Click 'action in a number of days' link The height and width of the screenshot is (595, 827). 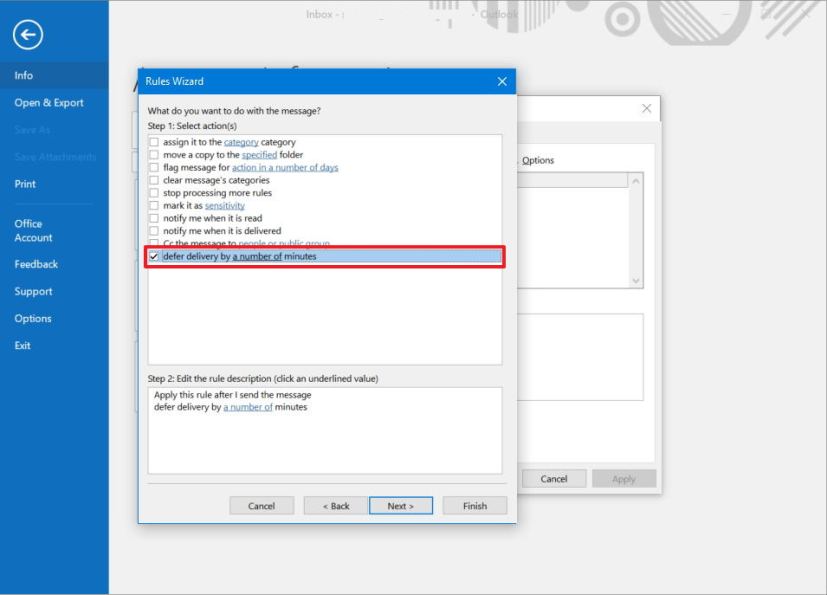click(x=285, y=167)
